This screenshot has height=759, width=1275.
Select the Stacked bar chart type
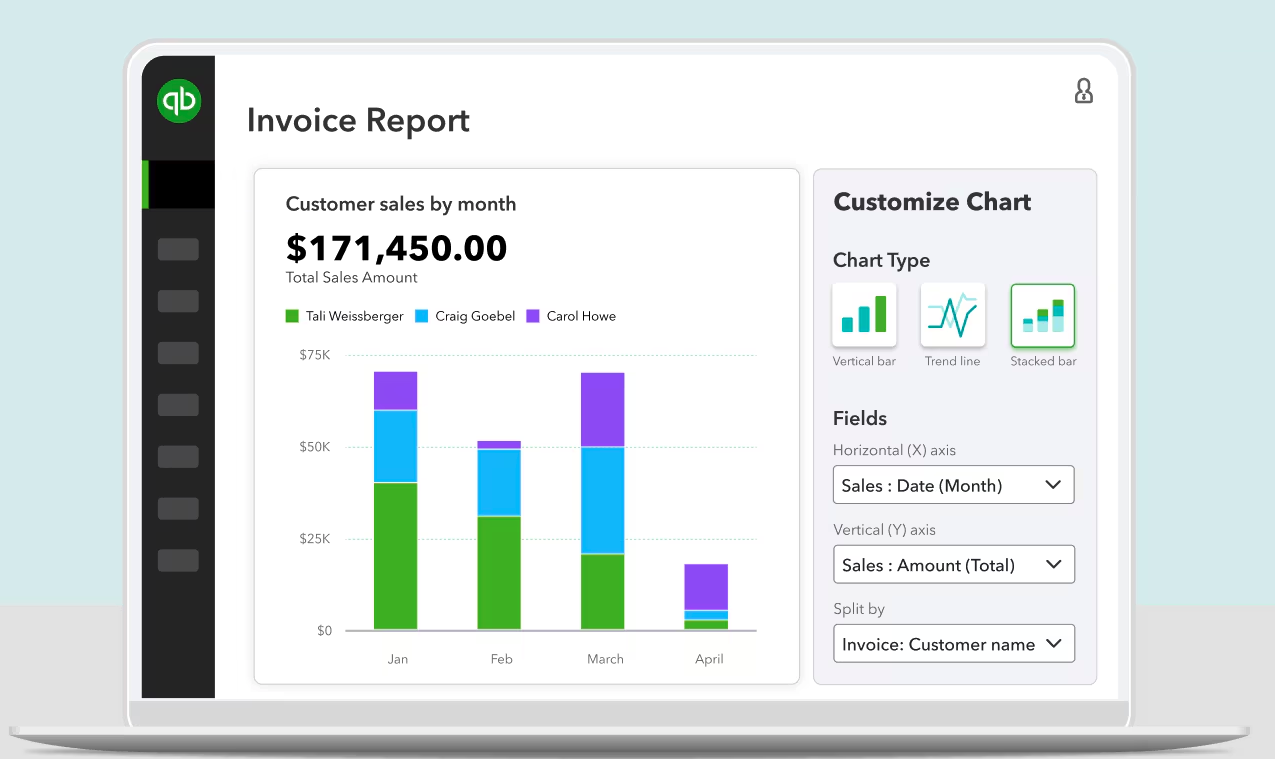click(x=1042, y=314)
